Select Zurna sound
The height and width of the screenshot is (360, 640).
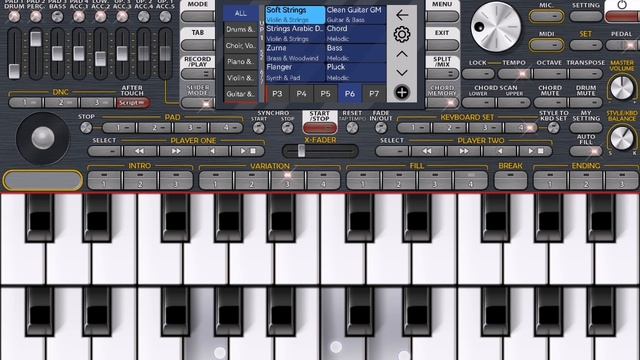295,53
